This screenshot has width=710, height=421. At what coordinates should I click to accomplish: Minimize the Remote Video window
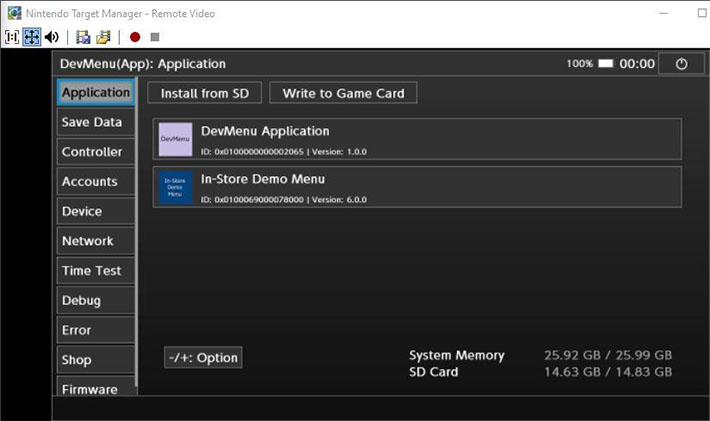663,13
